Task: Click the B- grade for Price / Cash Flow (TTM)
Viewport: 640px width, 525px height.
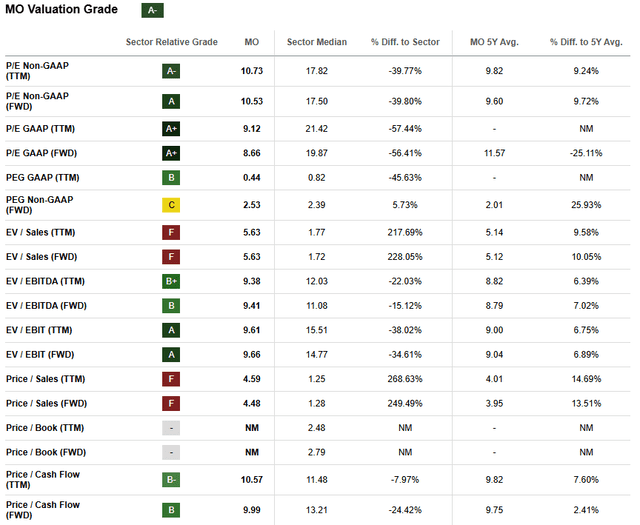Action: pos(172,481)
